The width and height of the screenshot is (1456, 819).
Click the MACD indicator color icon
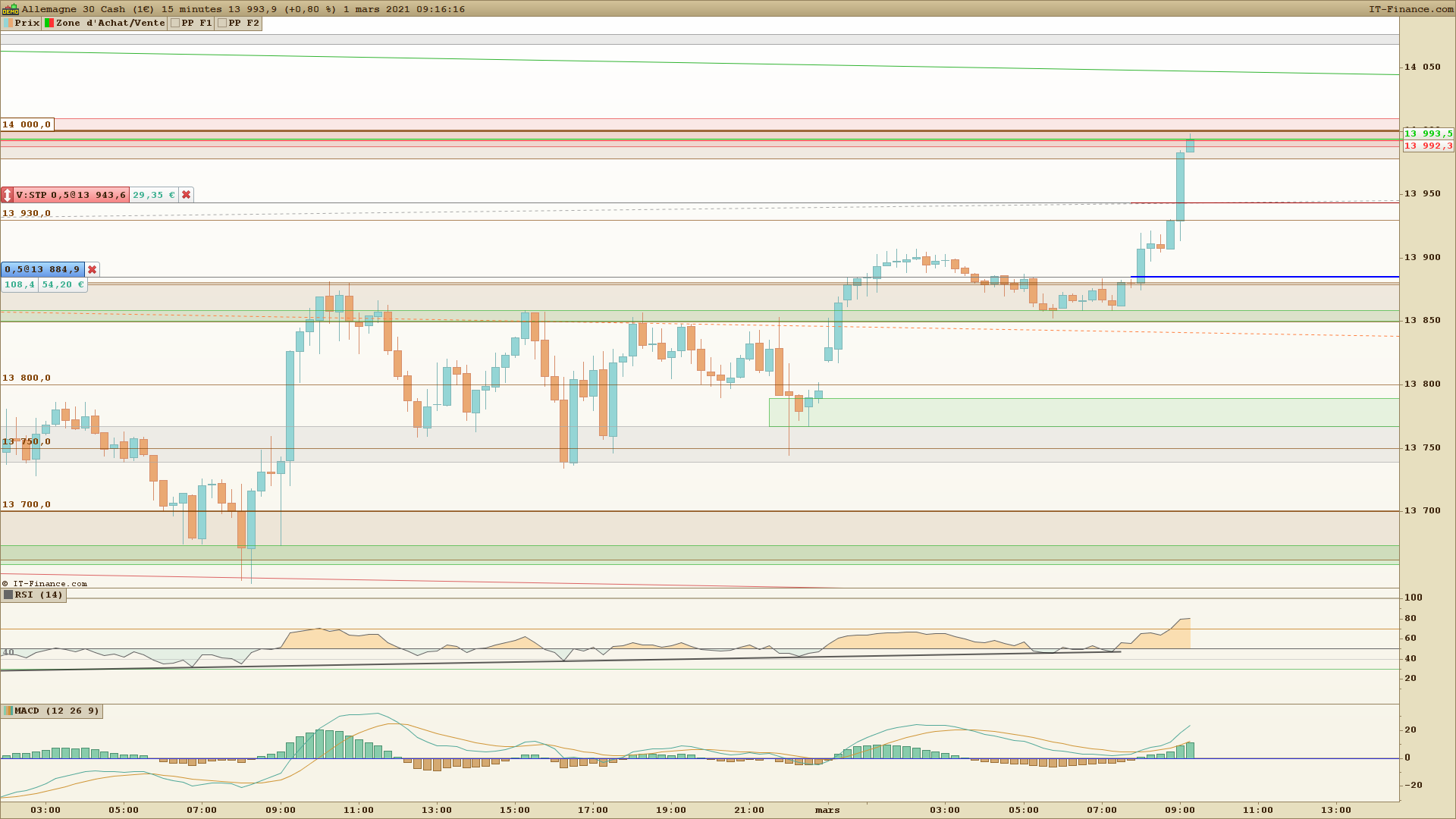[8, 711]
